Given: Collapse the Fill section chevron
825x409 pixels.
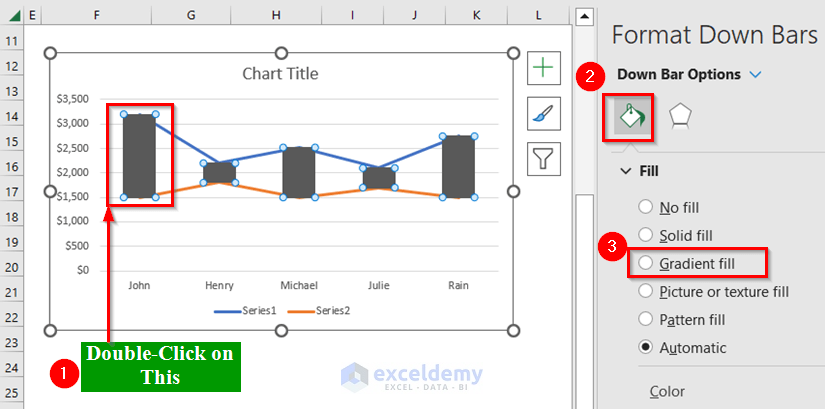Looking at the screenshot, I should (x=626, y=172).
